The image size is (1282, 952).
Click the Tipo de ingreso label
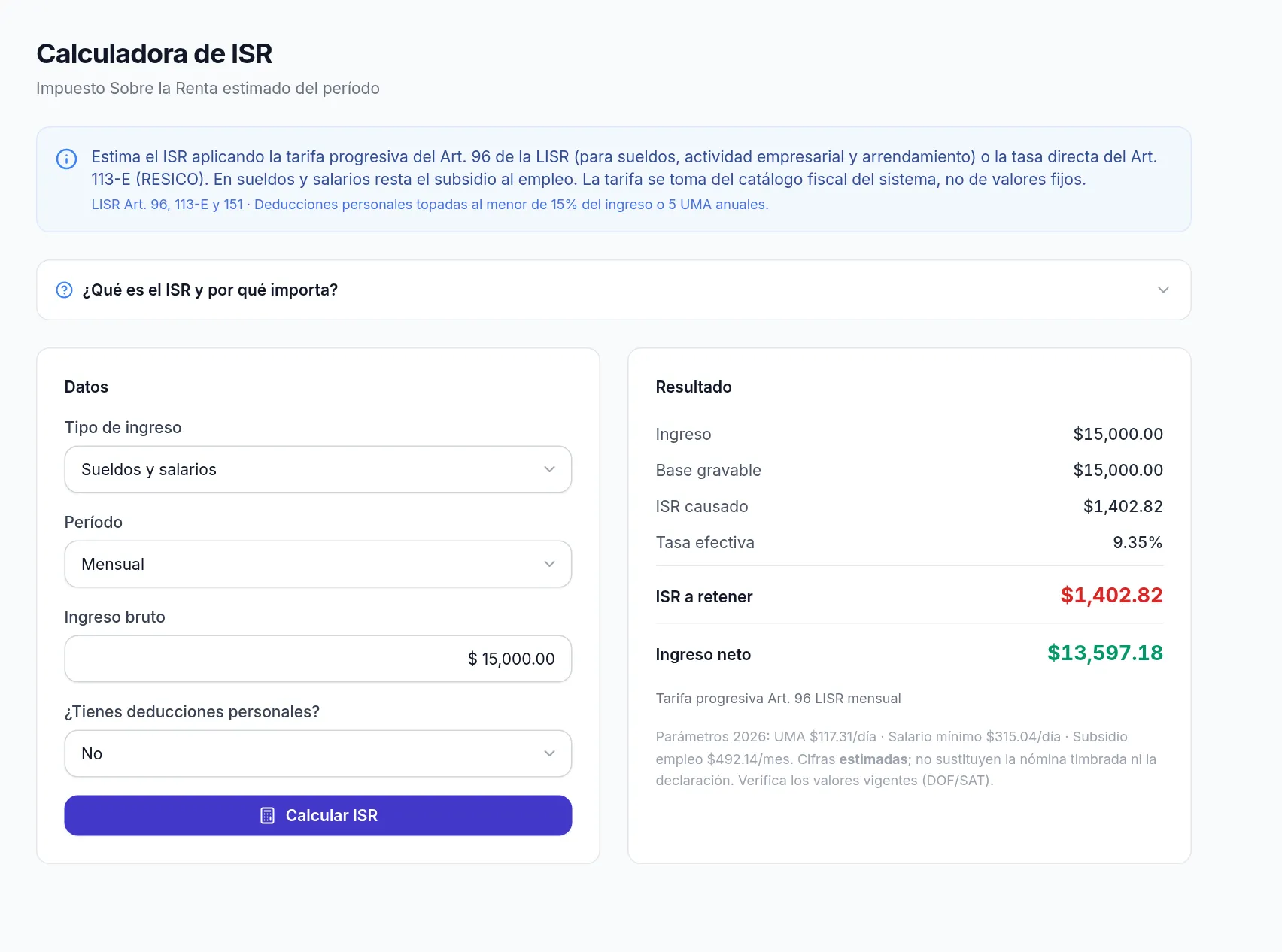pyautogui.click(x=123, y=427)
